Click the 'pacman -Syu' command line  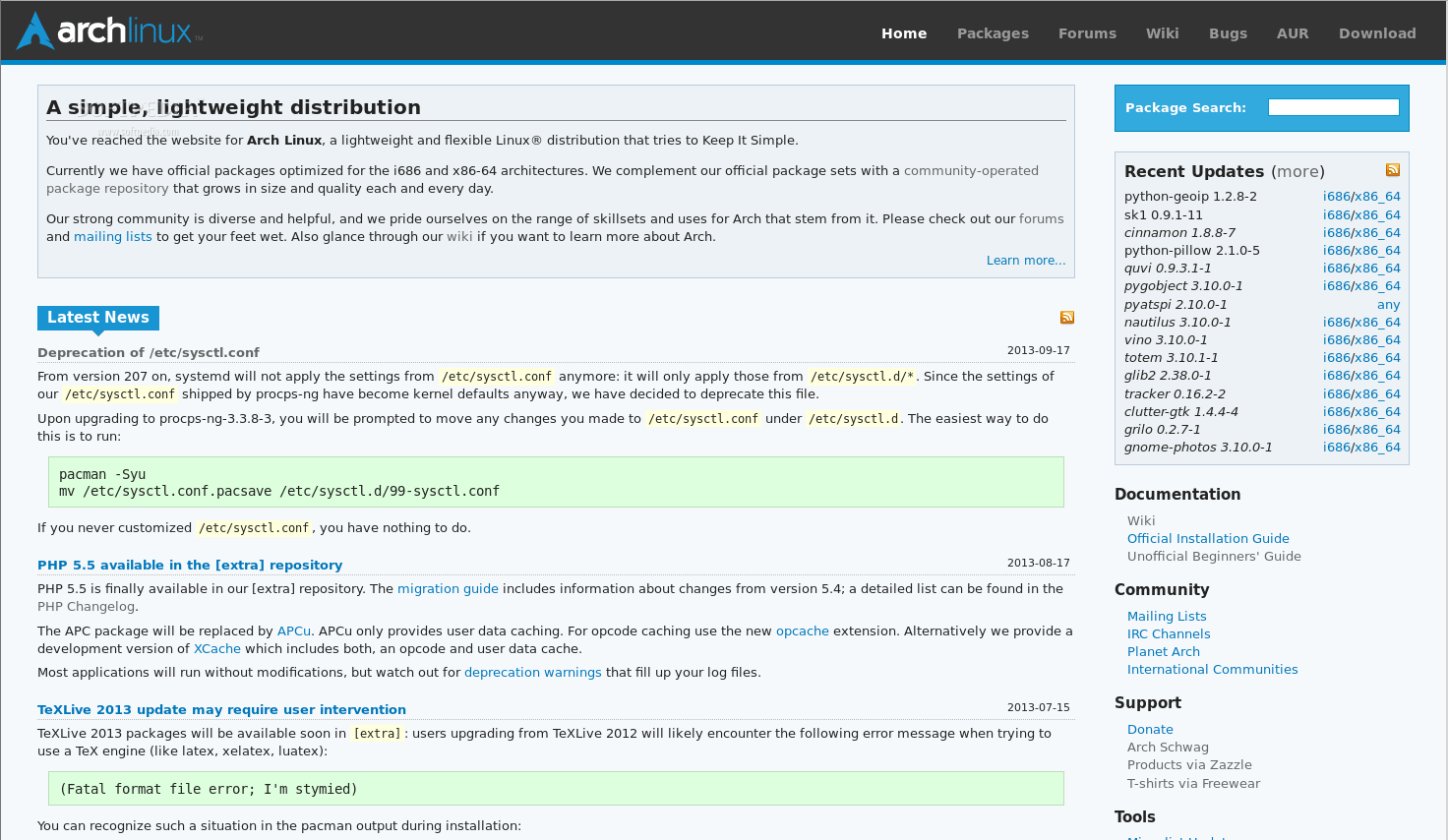[x=102, y=474]
